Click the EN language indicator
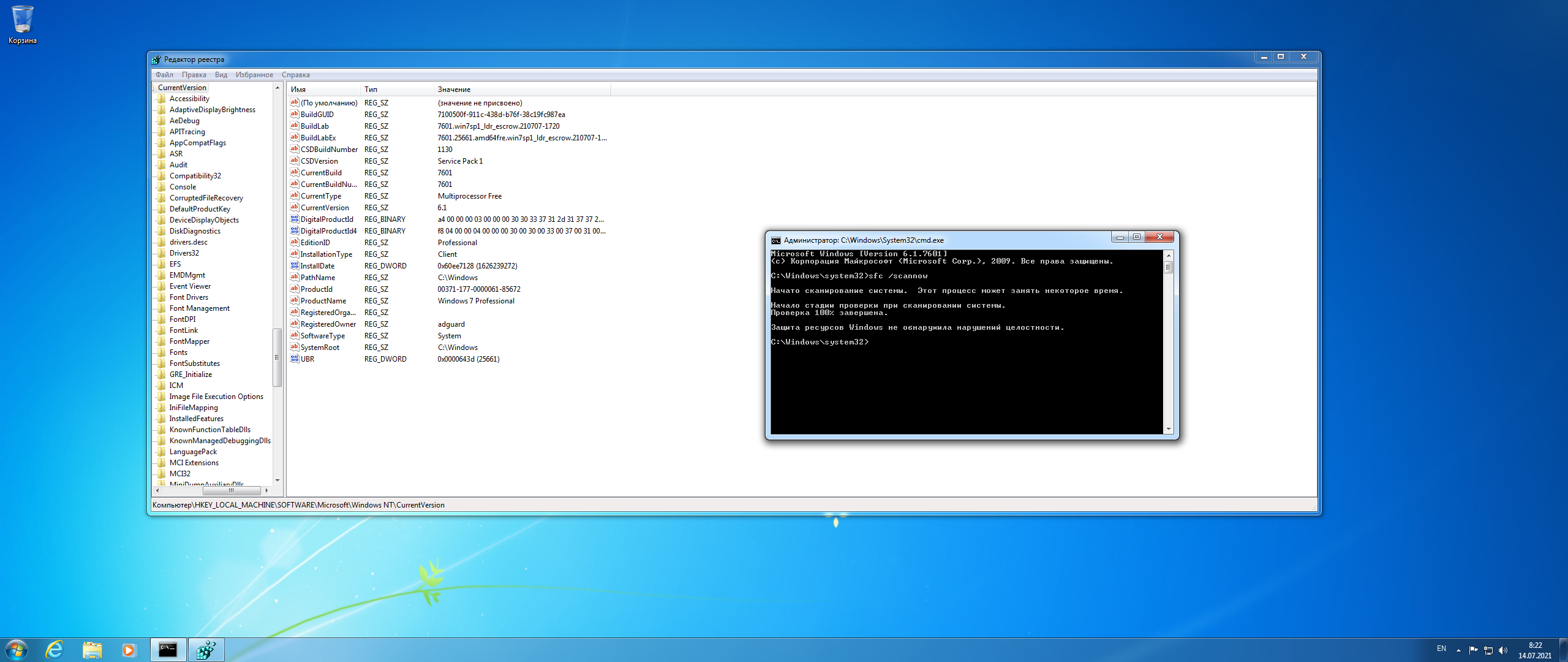 coord(1441,649)
